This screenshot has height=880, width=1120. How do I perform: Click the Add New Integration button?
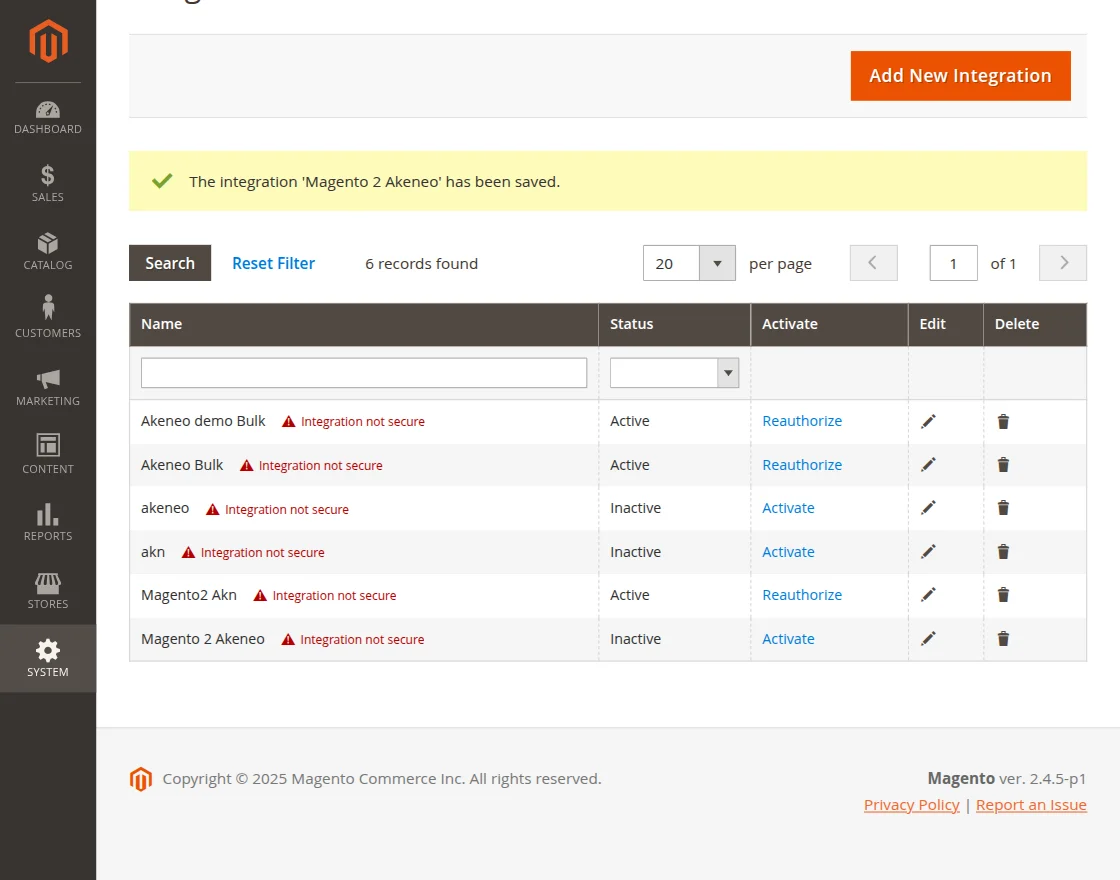tap(959, 75)
